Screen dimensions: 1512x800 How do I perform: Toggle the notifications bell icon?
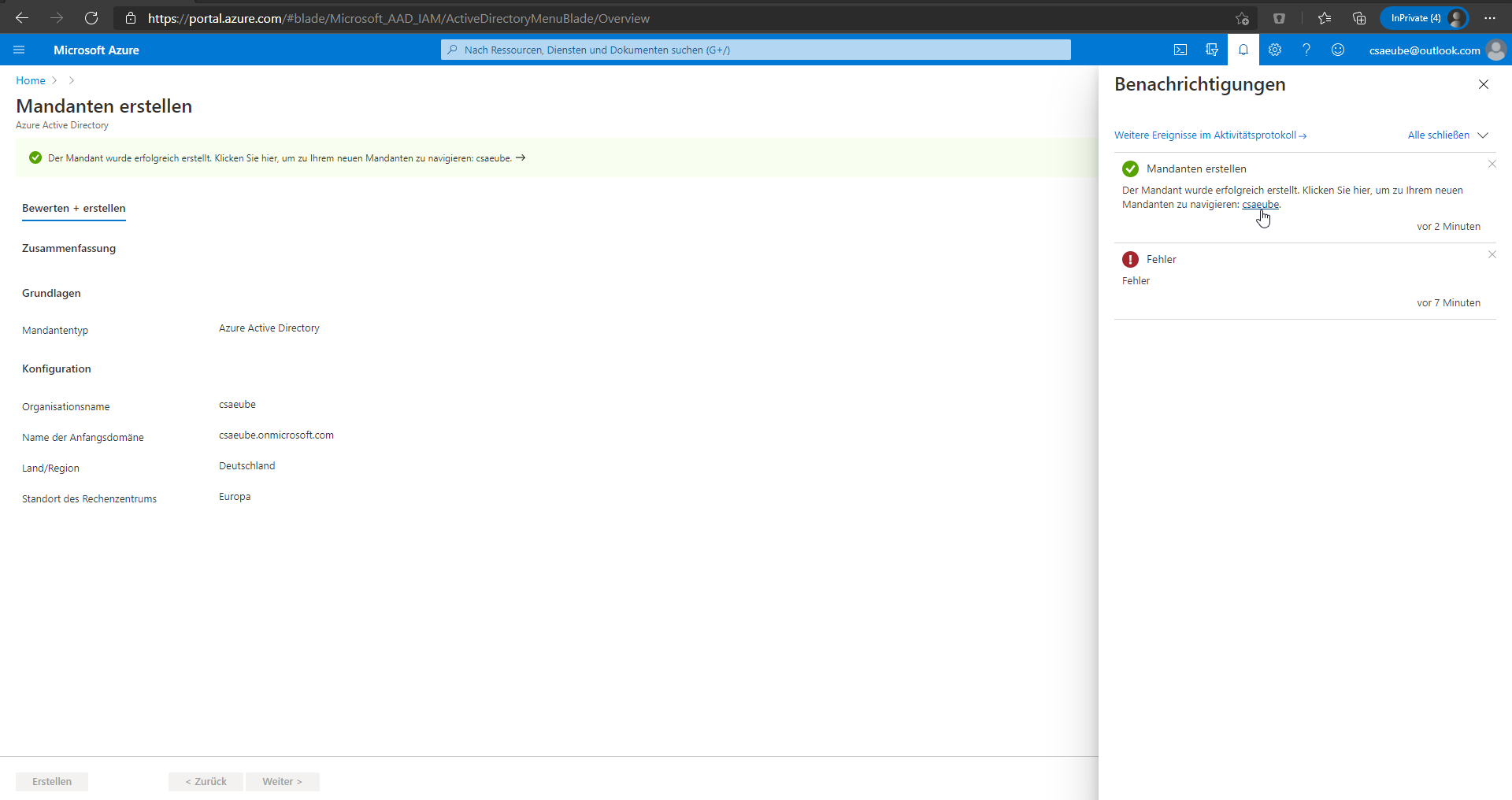tap(1243, 50)
